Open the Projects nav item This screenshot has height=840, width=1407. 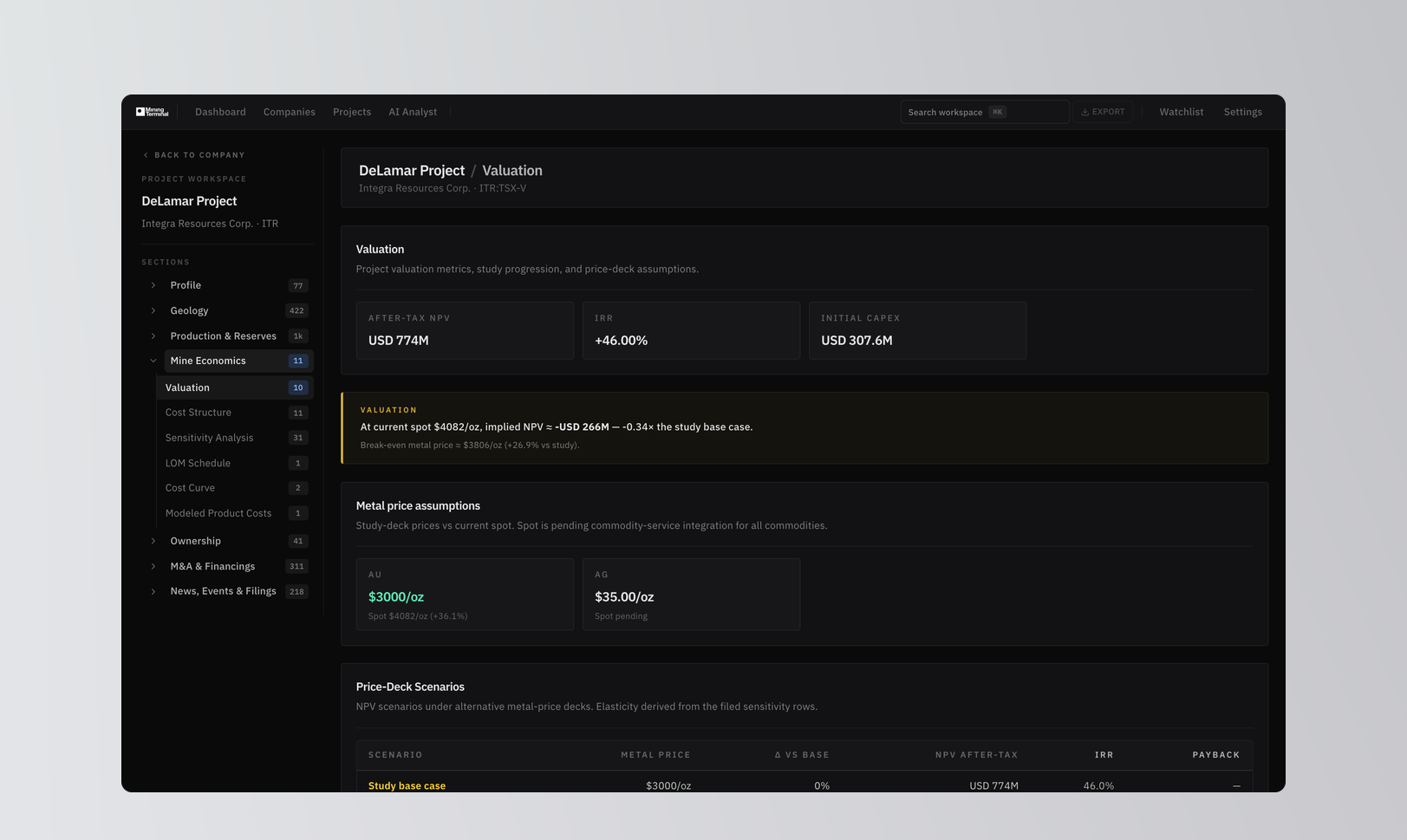[x=352, y=112]
